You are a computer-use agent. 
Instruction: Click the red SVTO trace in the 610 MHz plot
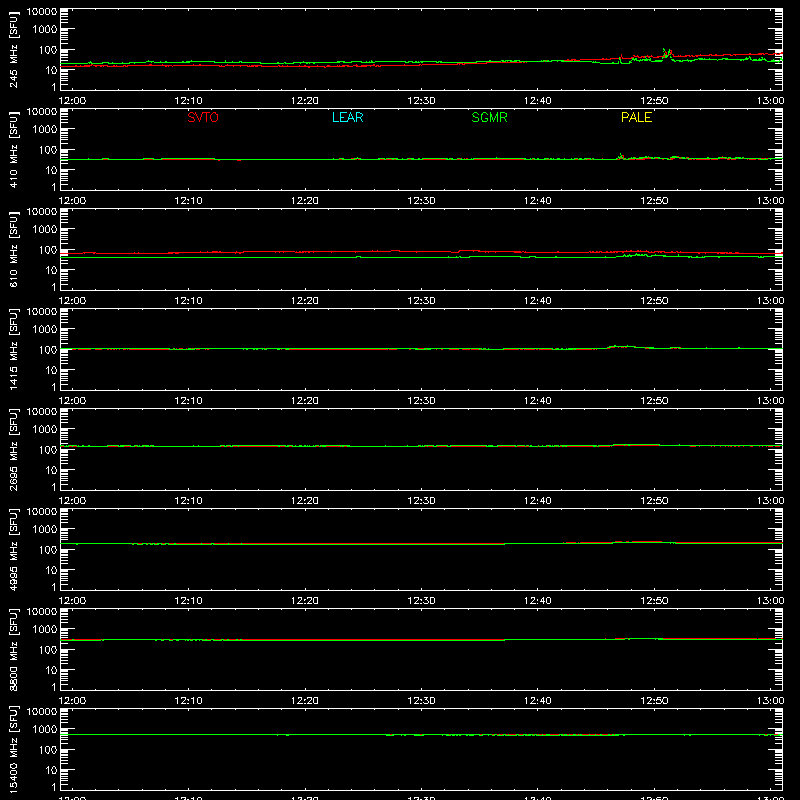pos(421,252)
